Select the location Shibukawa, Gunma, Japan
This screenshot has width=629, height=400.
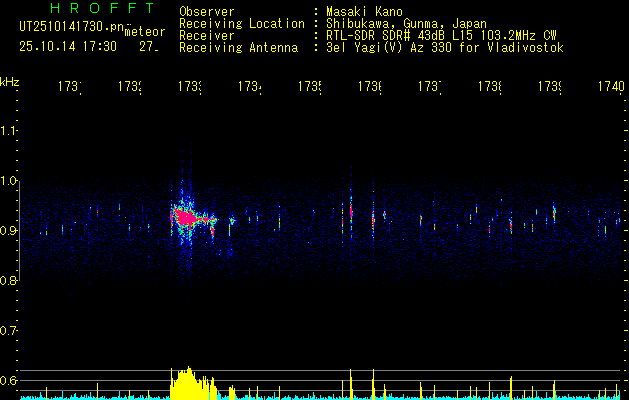pos(406,24)
